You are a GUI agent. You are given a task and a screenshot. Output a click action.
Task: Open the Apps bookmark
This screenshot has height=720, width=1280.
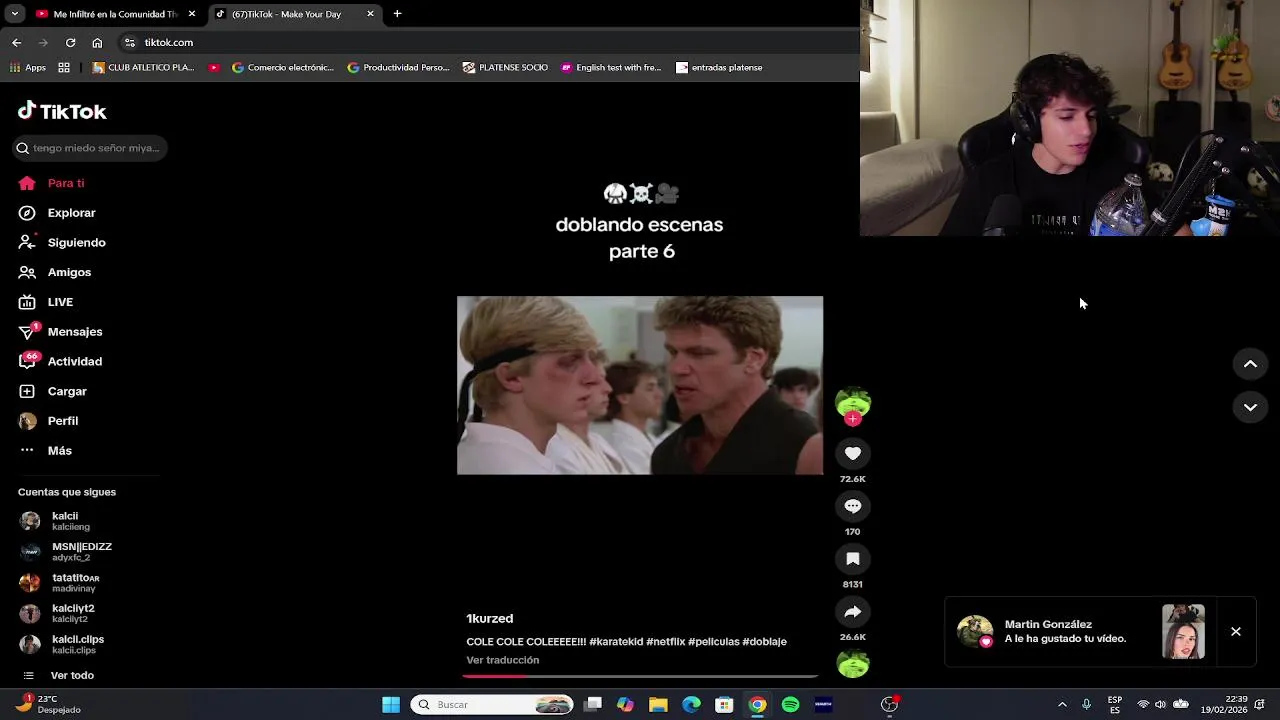click(x=28, y=68)
